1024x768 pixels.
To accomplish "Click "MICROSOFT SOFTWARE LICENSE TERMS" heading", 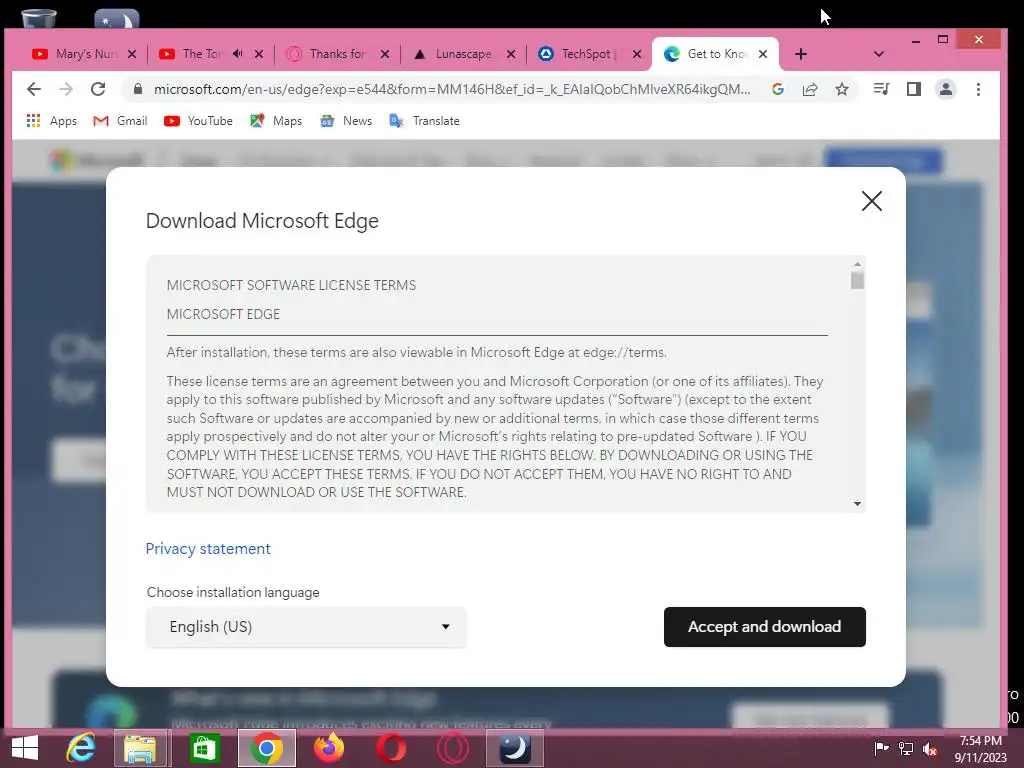I will [291, 285].
